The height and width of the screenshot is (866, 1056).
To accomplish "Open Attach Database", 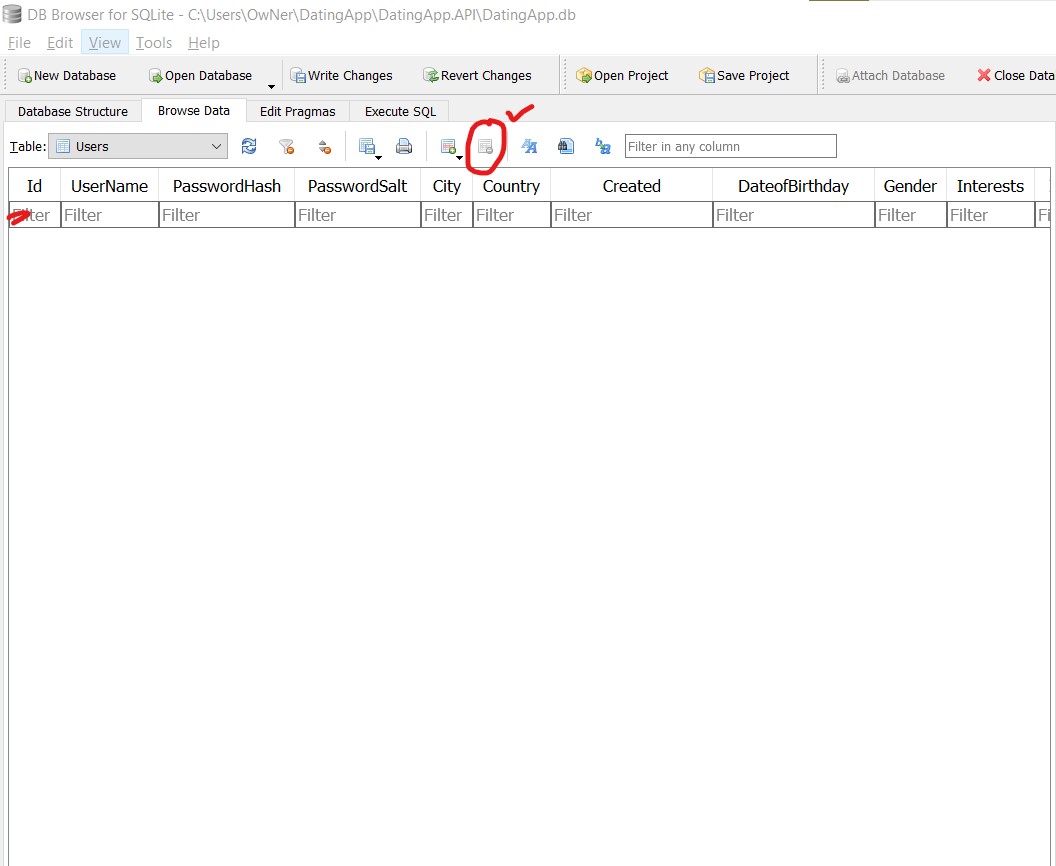I will (890, 75).
